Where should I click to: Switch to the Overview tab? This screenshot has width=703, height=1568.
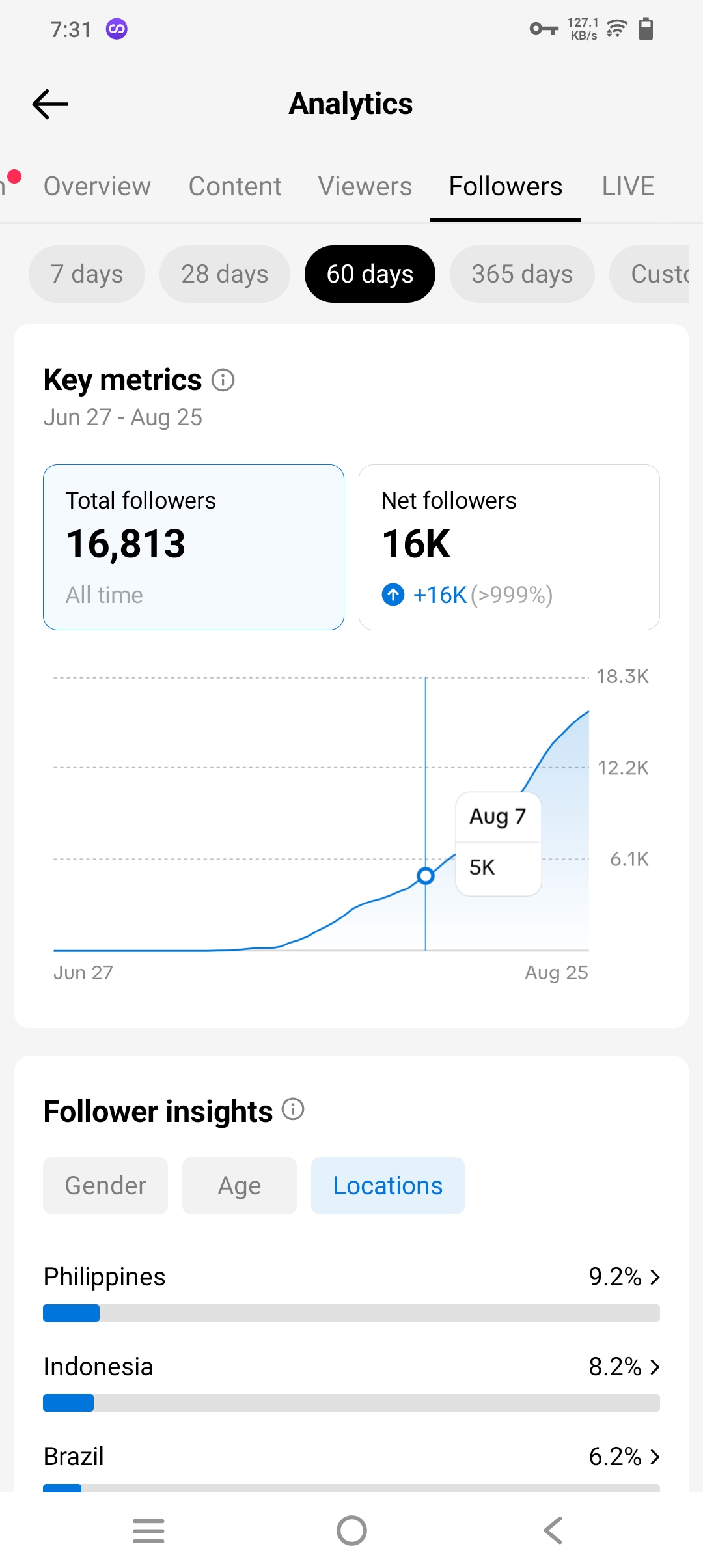coord(97,186)
